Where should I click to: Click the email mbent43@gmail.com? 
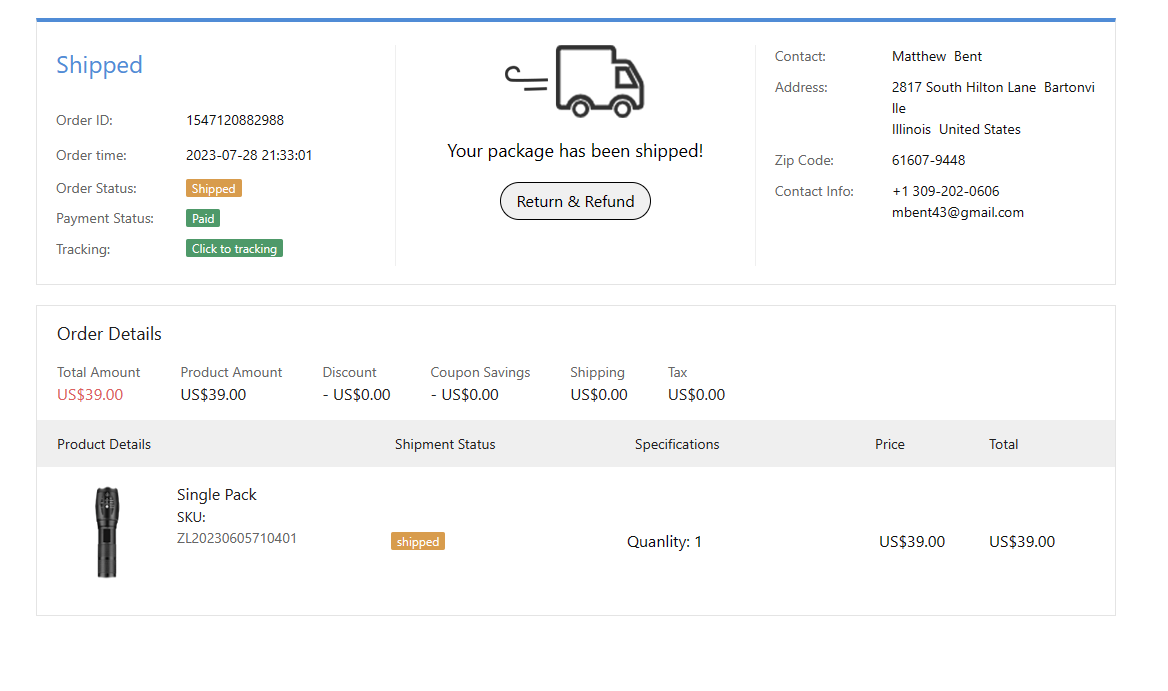coord(957,212)
